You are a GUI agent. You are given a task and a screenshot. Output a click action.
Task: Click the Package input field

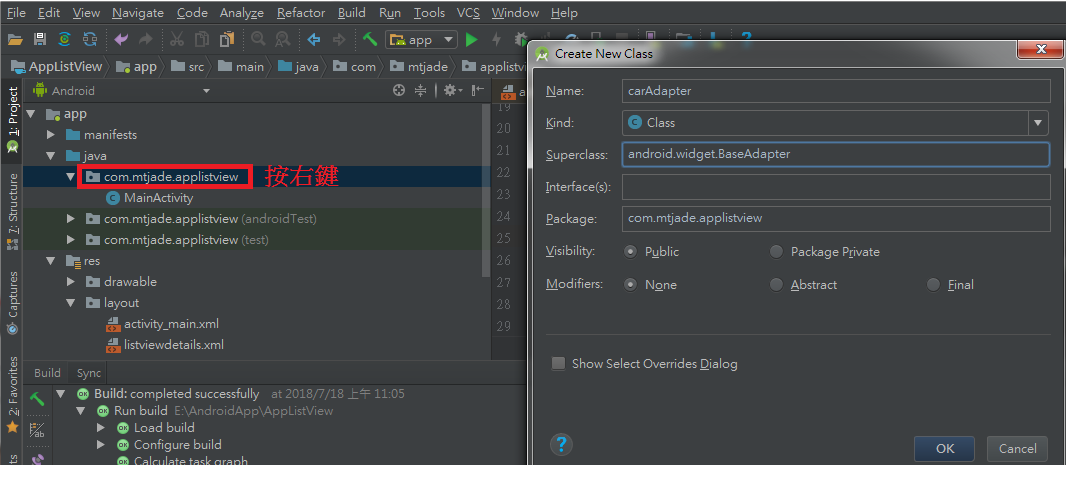point(836,219)
